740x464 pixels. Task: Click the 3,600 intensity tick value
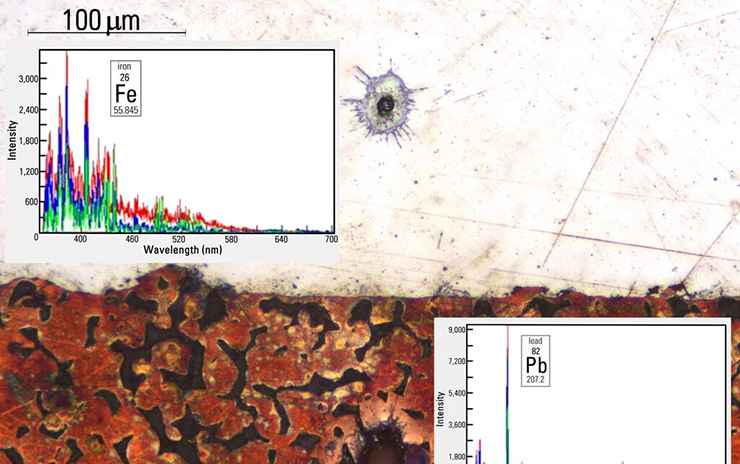(x=457, y=425)
